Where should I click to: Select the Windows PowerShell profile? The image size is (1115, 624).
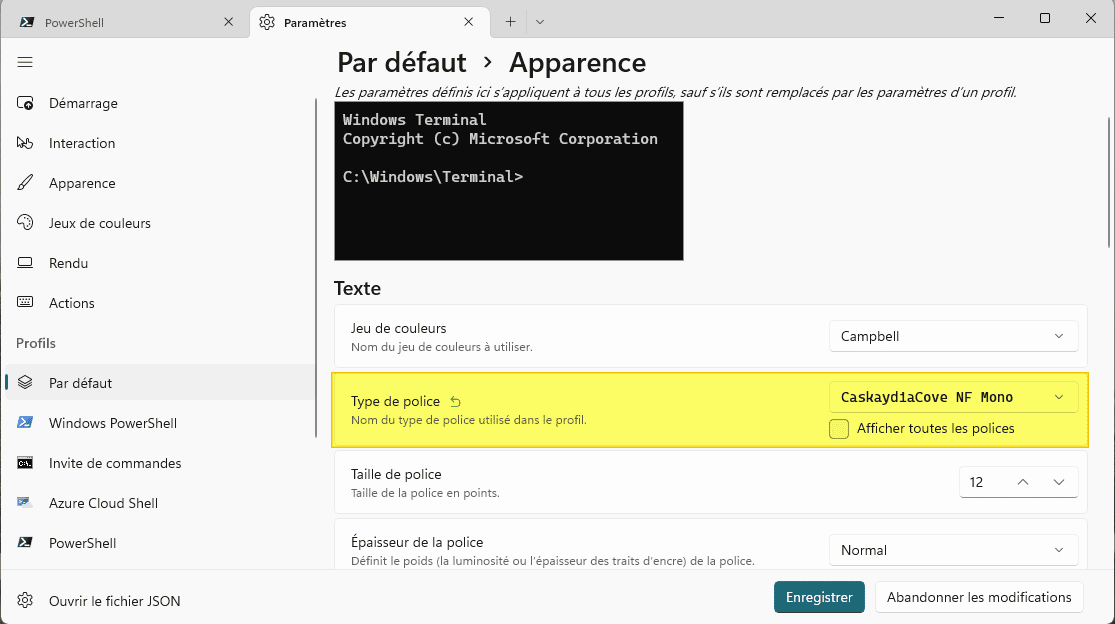tap(112, 423)
